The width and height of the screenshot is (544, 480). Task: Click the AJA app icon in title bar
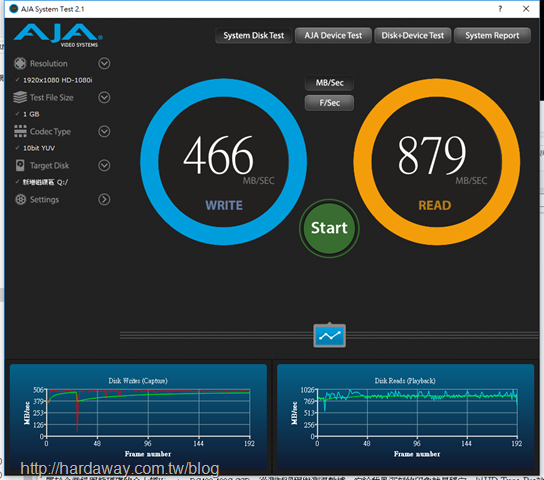[x=14, y=9]
